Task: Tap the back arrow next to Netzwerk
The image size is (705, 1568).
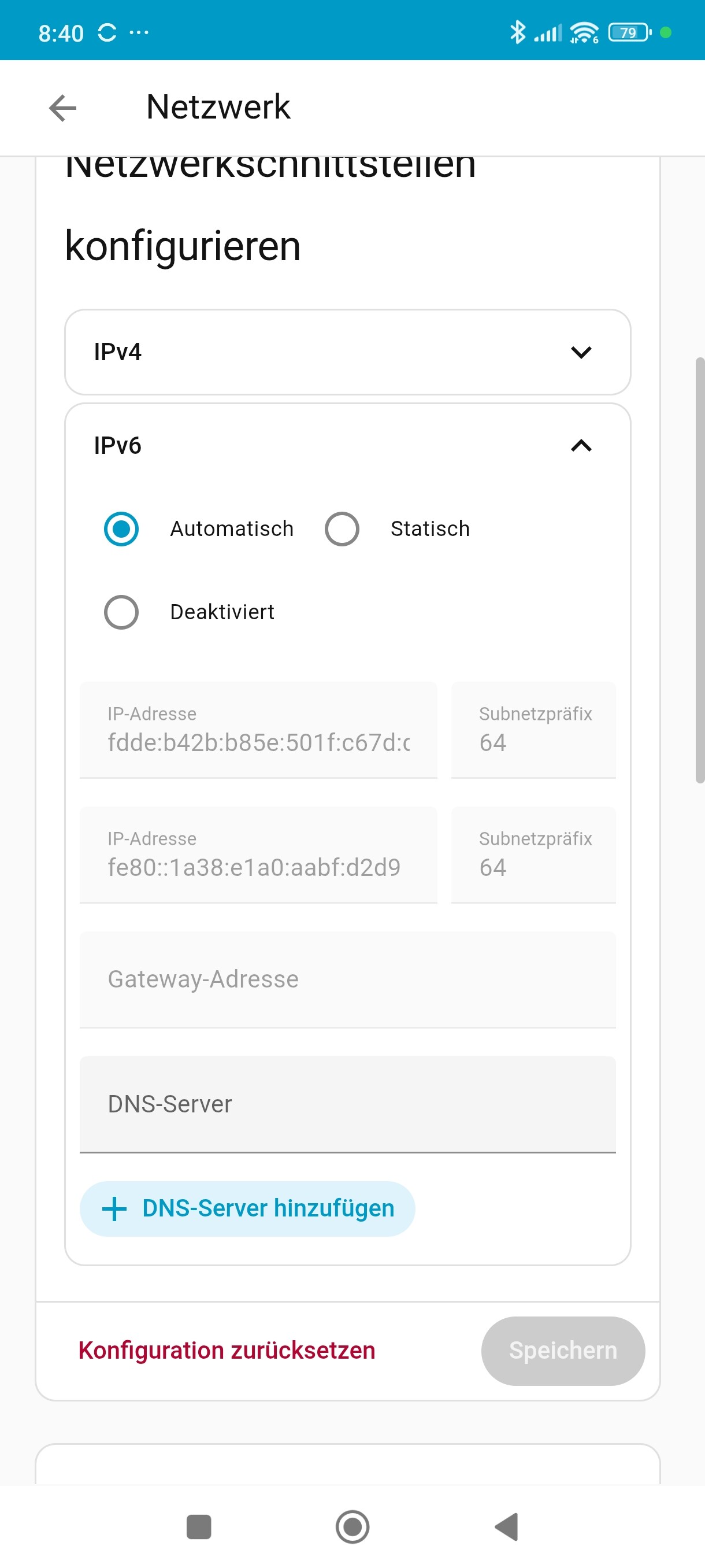Action: click(x=62, y=108)
